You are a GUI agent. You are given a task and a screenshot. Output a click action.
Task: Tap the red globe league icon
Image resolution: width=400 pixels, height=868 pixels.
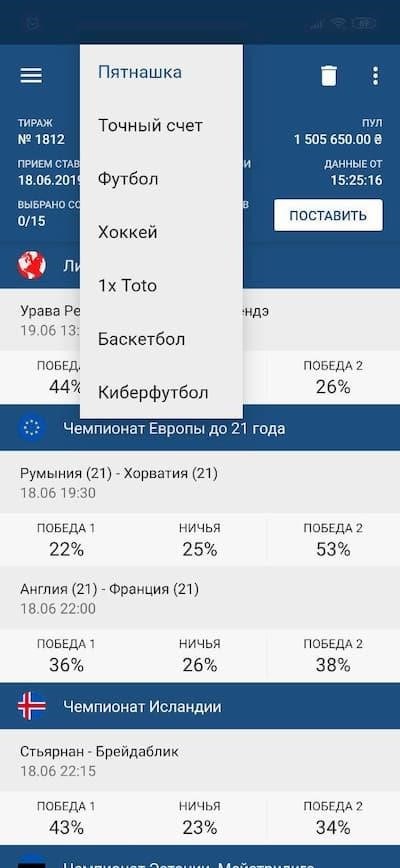[32, 265]
